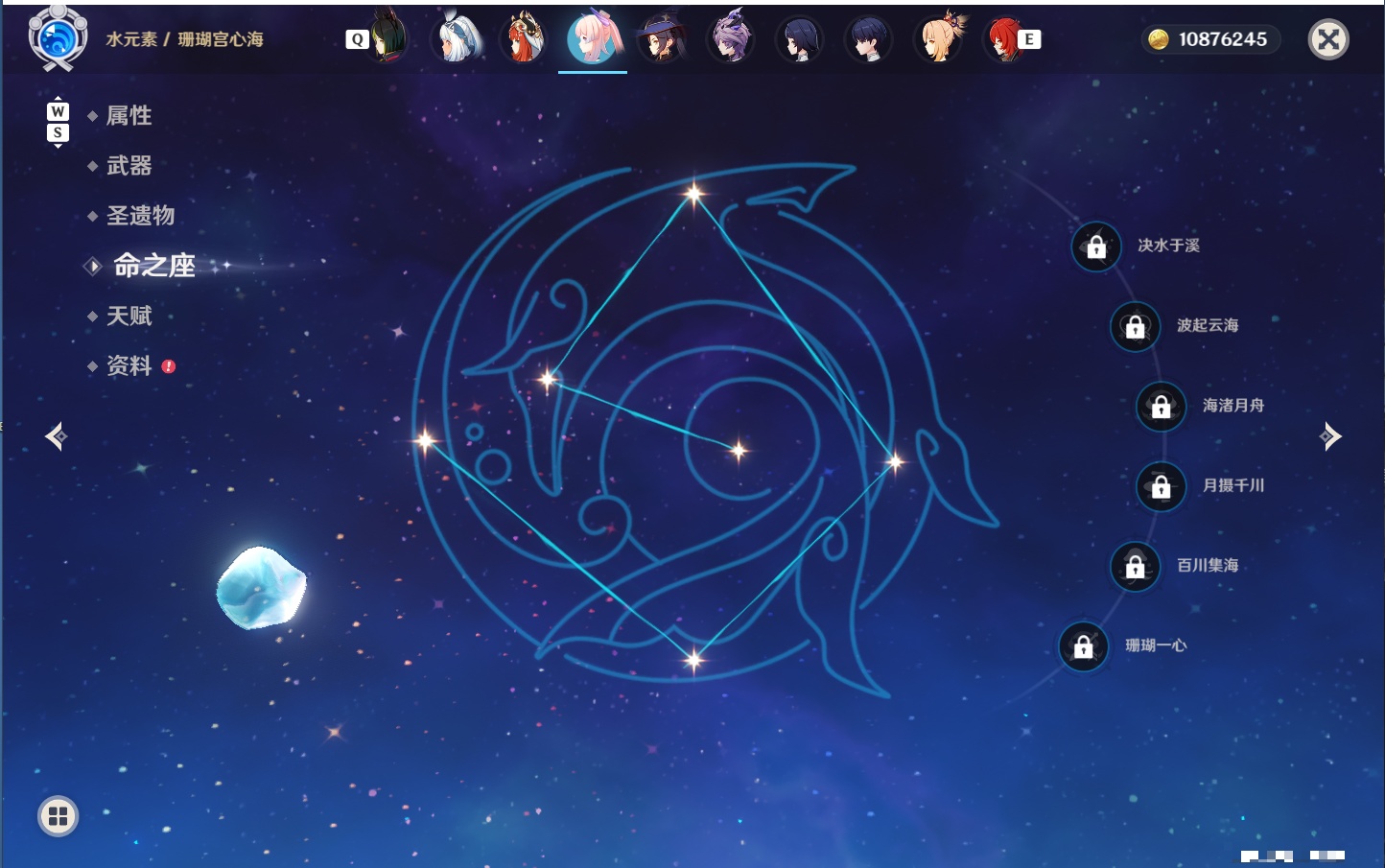Click the Mora balance 10876245
This screenshot has height=868, width=1385.
1223,39
